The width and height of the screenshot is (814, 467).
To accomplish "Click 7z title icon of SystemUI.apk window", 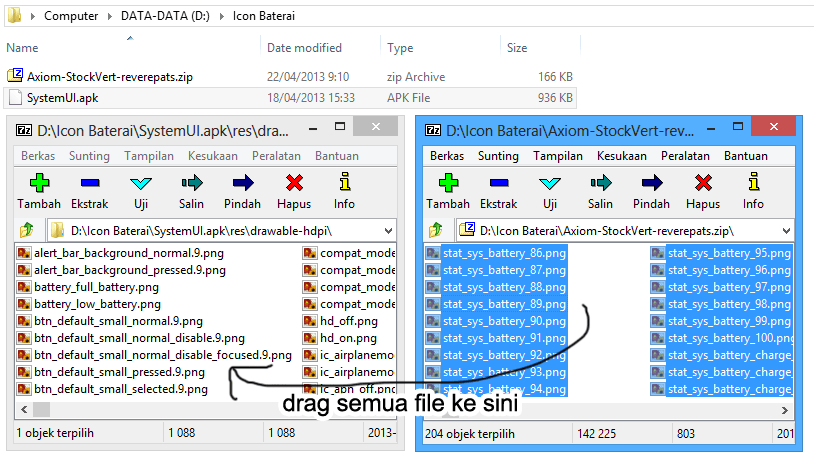I will coord(24,130).
